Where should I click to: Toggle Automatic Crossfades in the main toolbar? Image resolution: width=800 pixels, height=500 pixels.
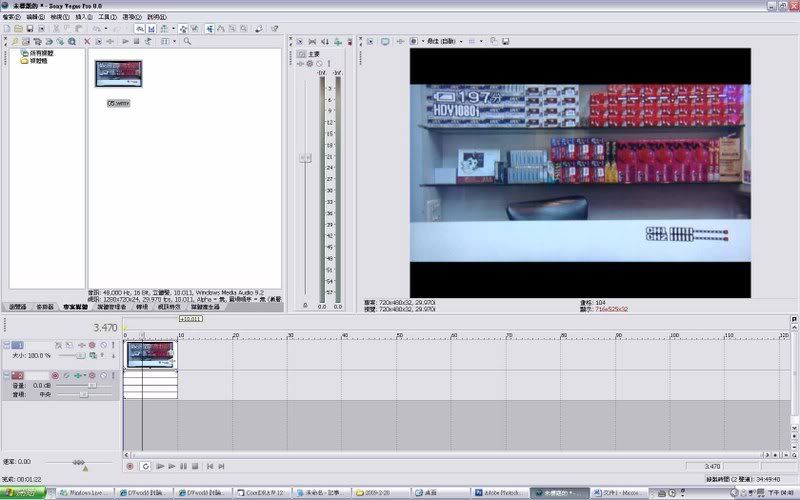(x=152, y=29)
